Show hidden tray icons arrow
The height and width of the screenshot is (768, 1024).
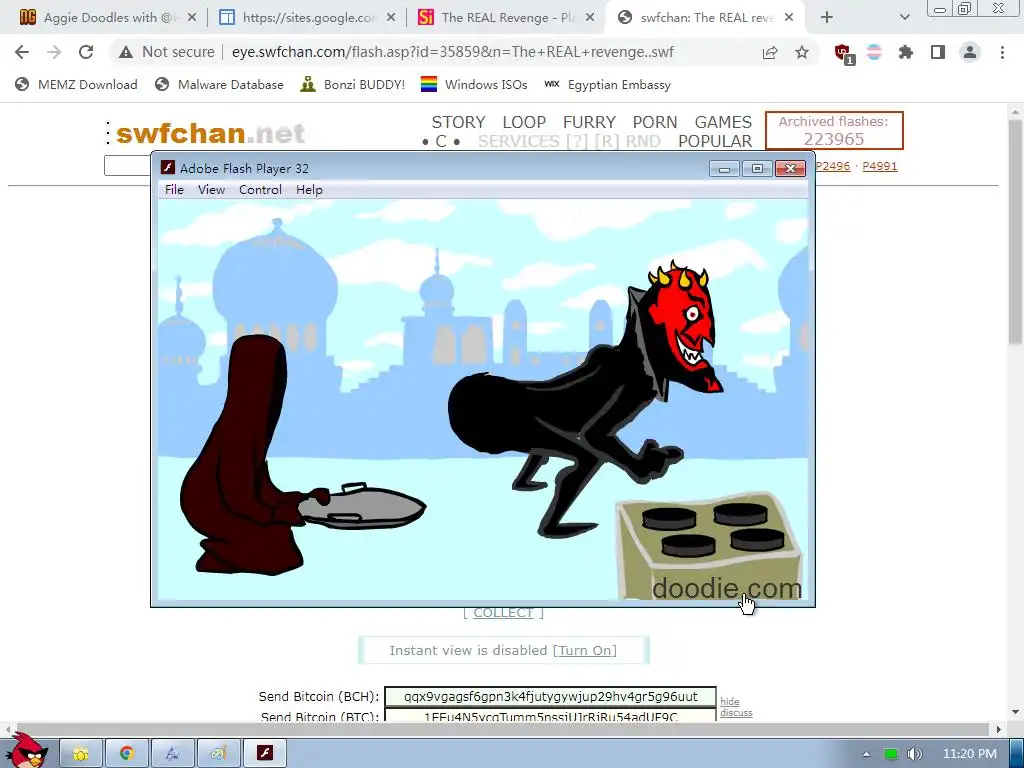point(866,754)
